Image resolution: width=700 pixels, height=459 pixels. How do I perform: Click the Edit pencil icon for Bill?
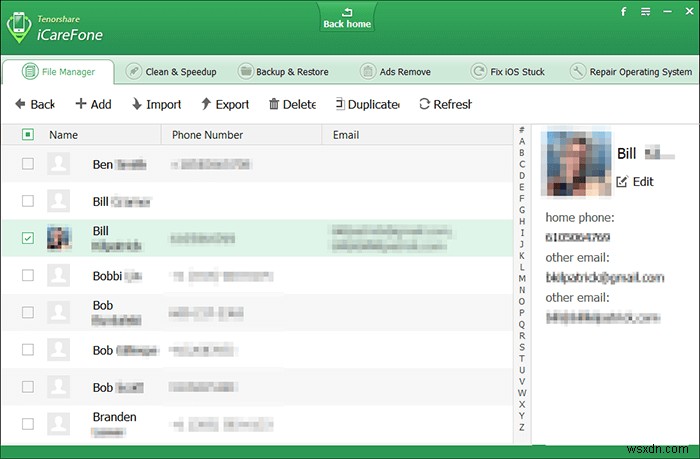pyautogui.click(x=622, y=181)
